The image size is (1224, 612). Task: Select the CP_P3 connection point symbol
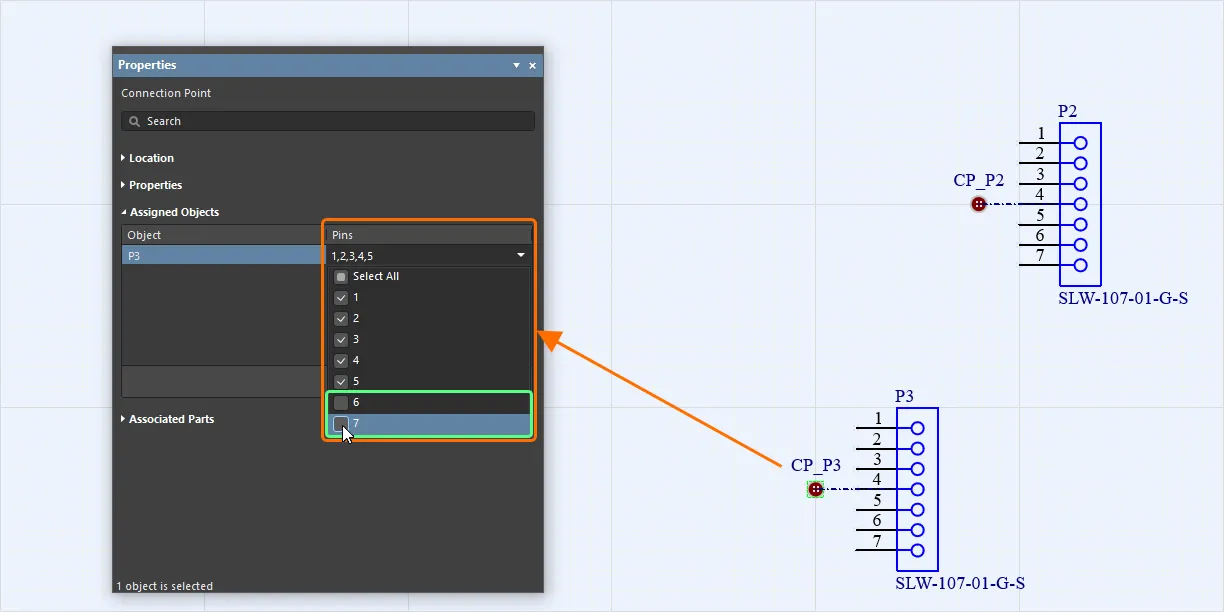pyautogui.click(x=816, y=489)
